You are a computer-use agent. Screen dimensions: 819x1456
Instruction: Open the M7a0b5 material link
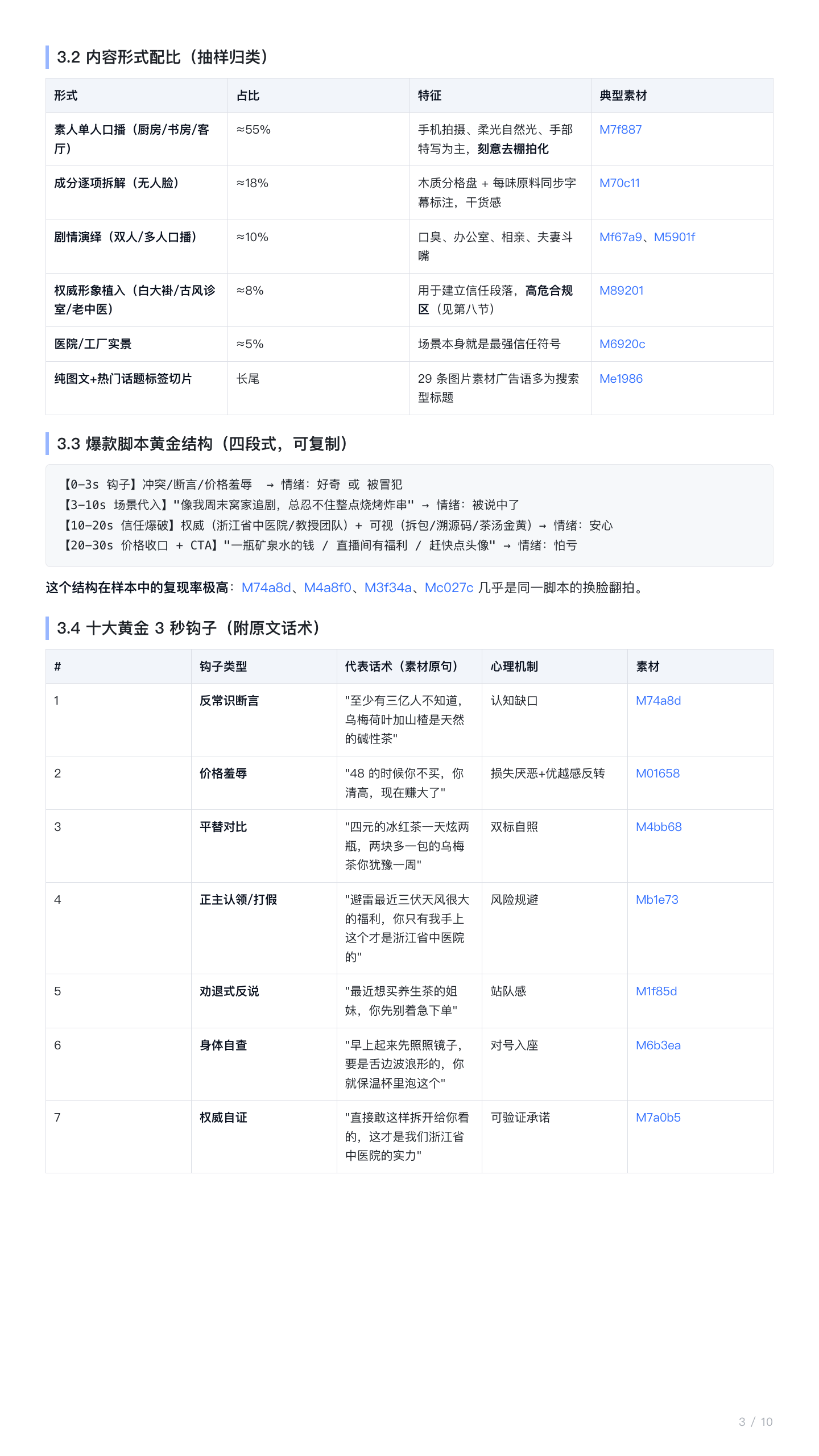coord(658,1118)
